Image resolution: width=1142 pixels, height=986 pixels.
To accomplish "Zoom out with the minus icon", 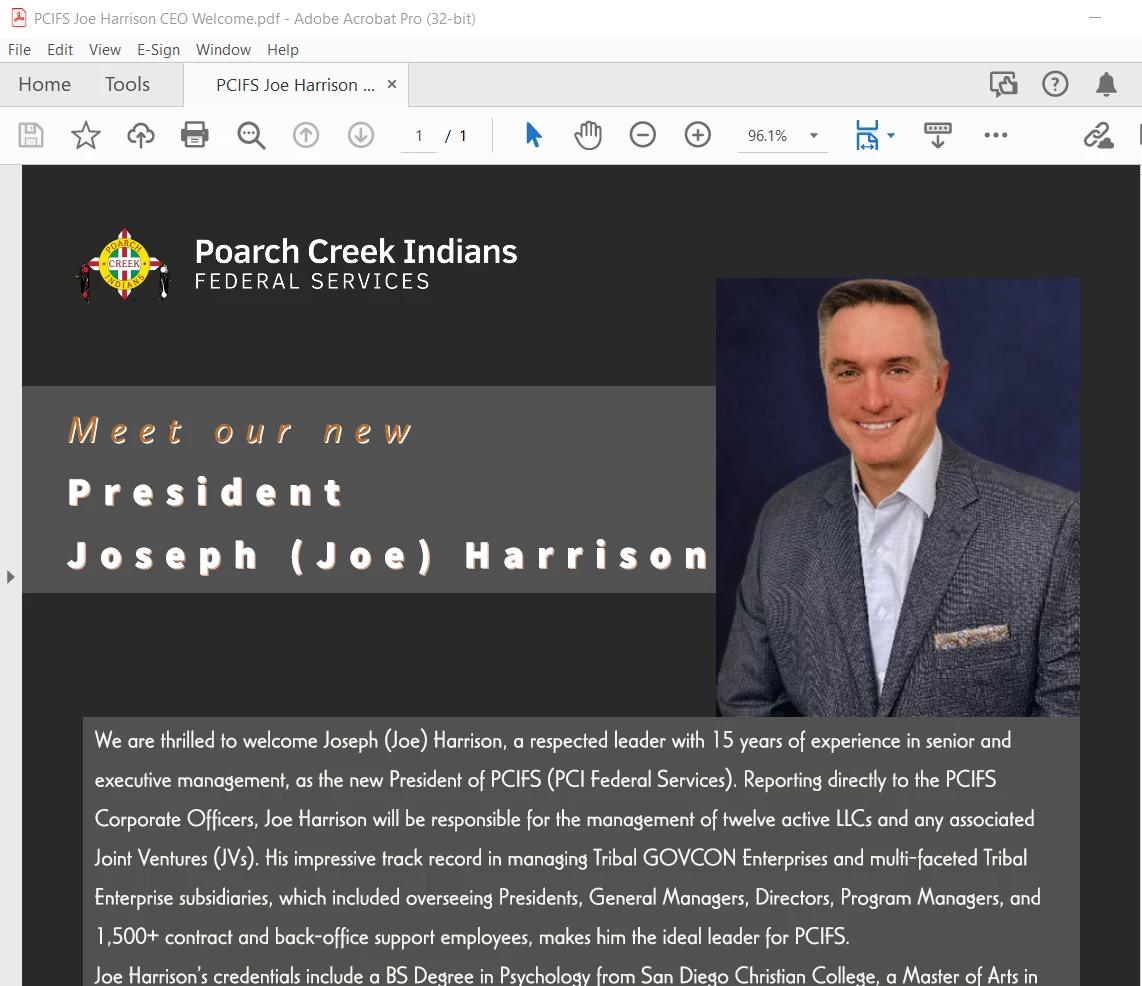I will 642,135.
